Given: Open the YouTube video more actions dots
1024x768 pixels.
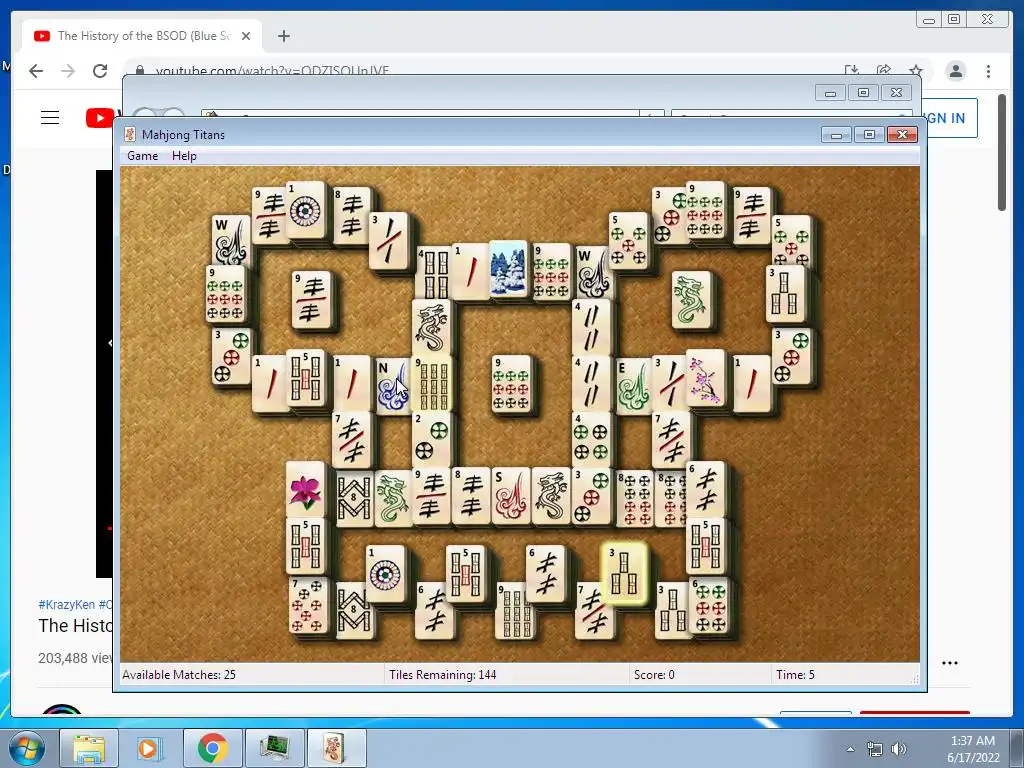Looking at the screenshot, I should point(950,663).
